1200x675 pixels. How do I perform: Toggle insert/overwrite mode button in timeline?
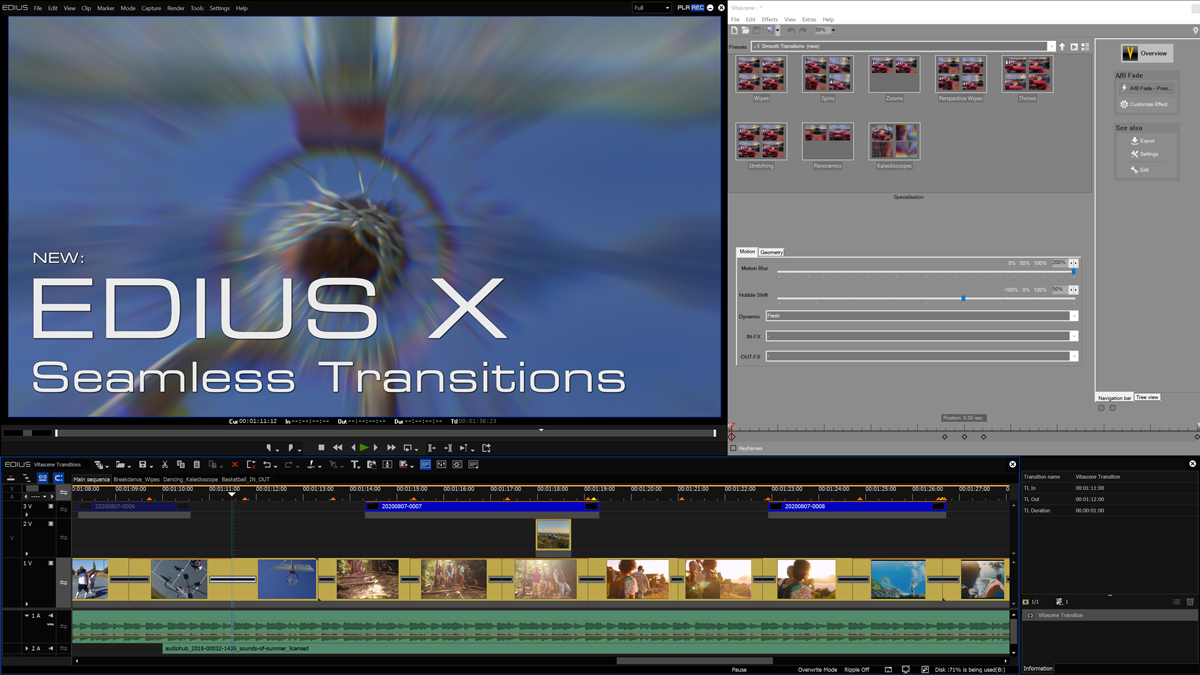[x=10, y=478]
